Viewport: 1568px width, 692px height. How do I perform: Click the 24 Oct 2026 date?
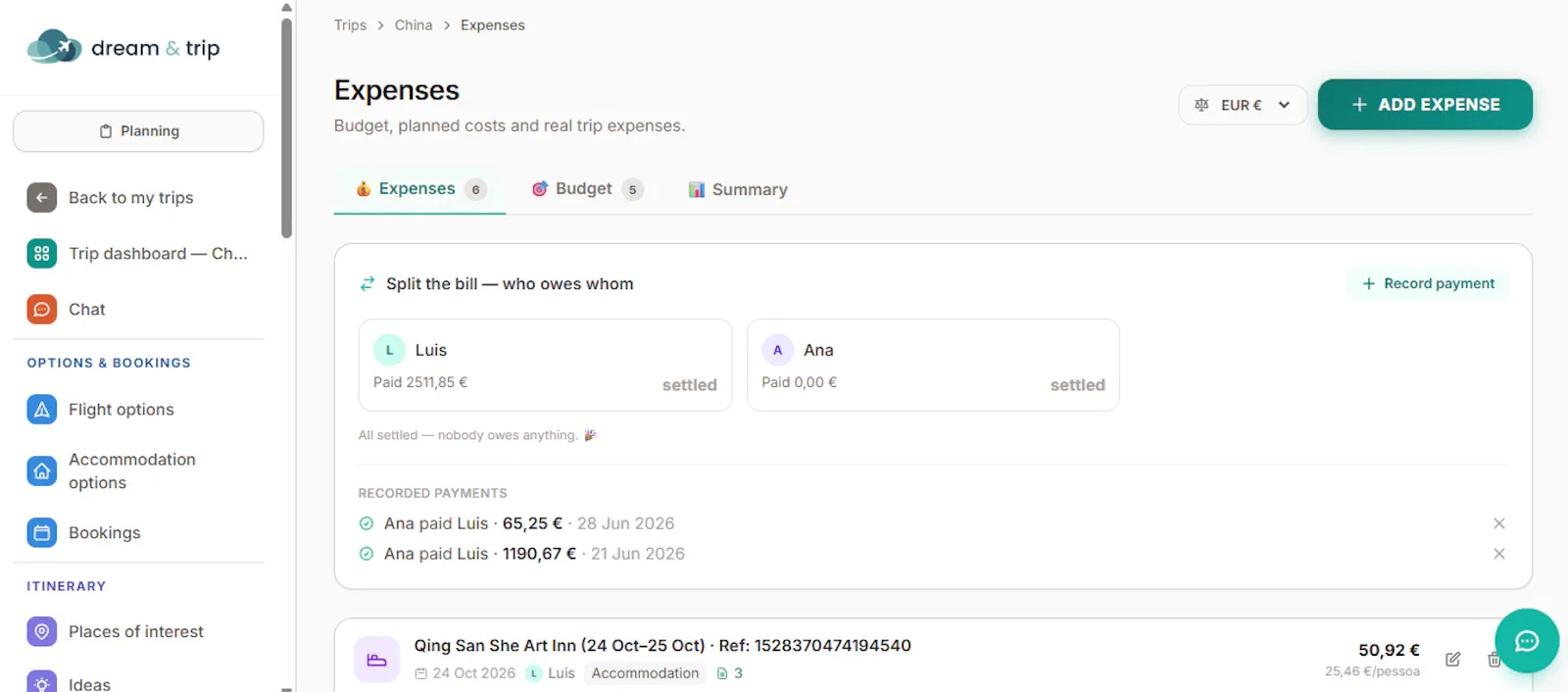click(465, 673)
